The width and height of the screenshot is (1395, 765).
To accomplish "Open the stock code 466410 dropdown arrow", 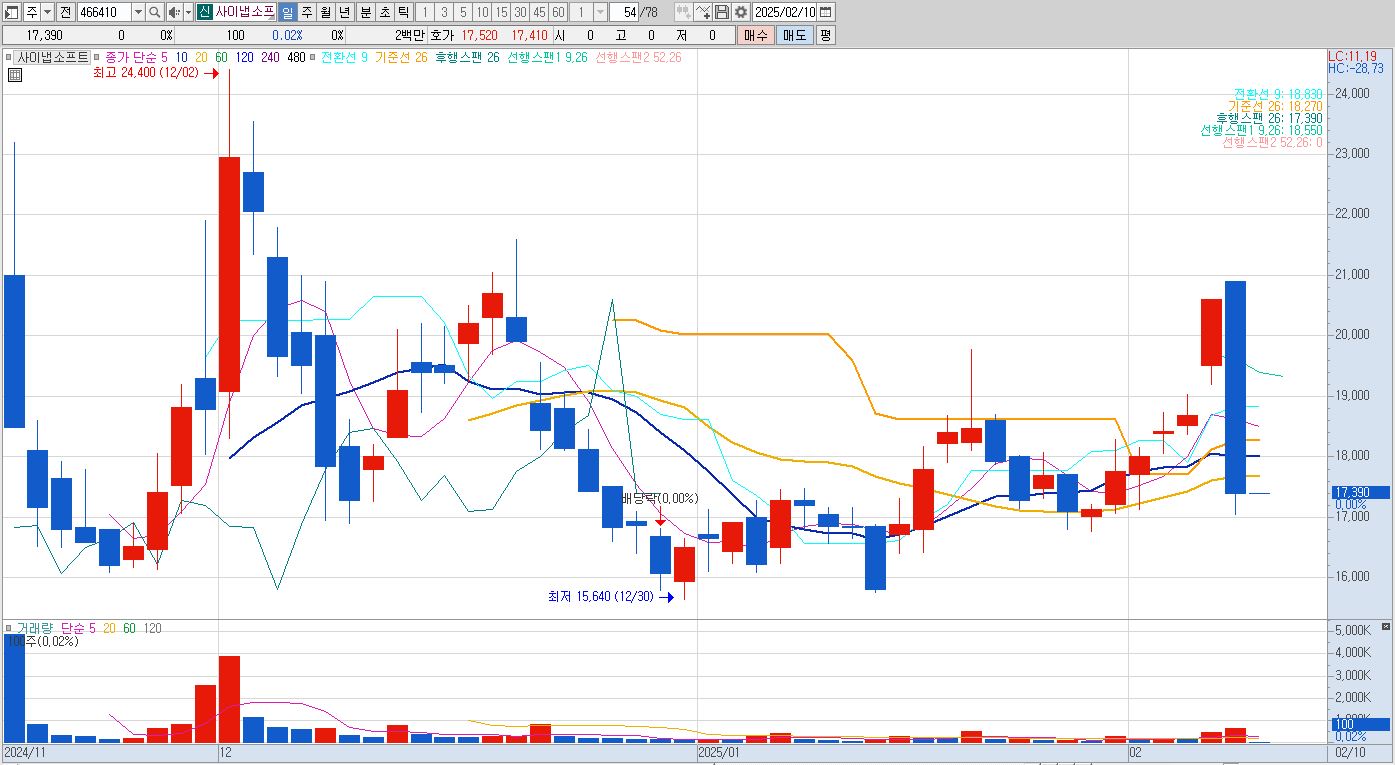I will (139, 12).
